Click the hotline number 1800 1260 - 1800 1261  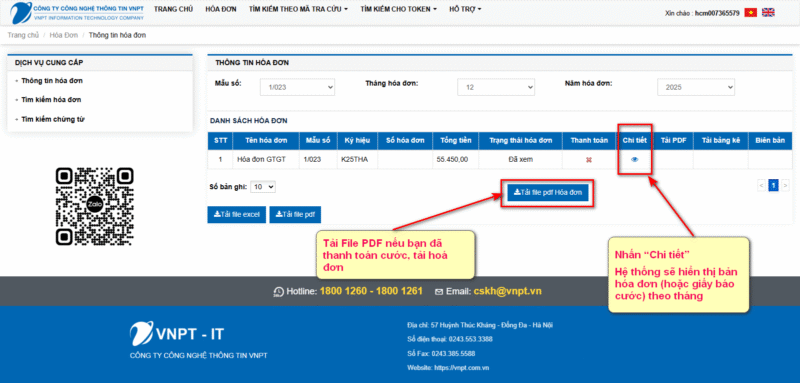pos(371,291)
